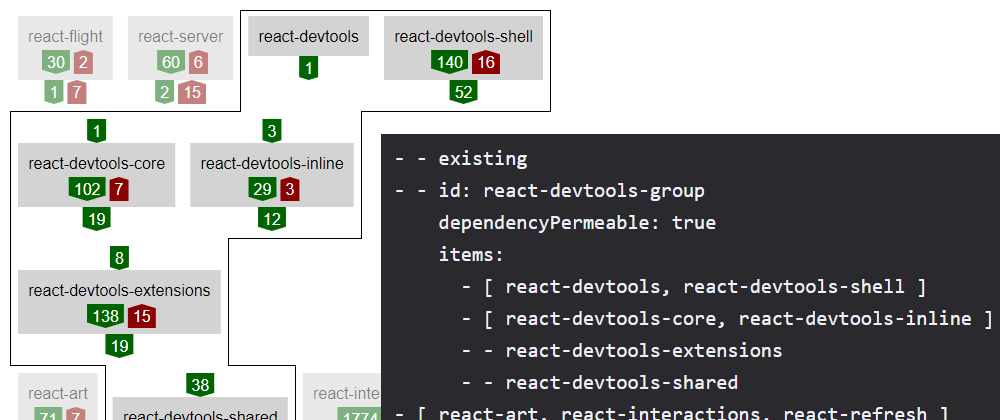Viewport: 1000px width, 420px height.
Task: Click green 8 badge above react-devtools-extensions
Action: pyautogui.click(x=119, y=258)
